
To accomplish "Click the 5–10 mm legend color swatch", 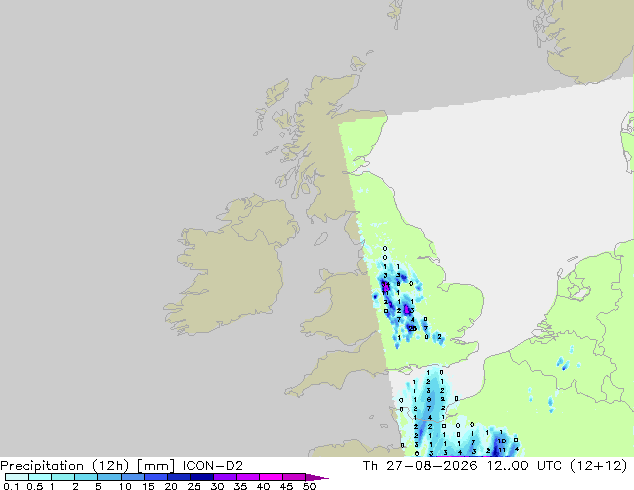I will tap(109, 477).
